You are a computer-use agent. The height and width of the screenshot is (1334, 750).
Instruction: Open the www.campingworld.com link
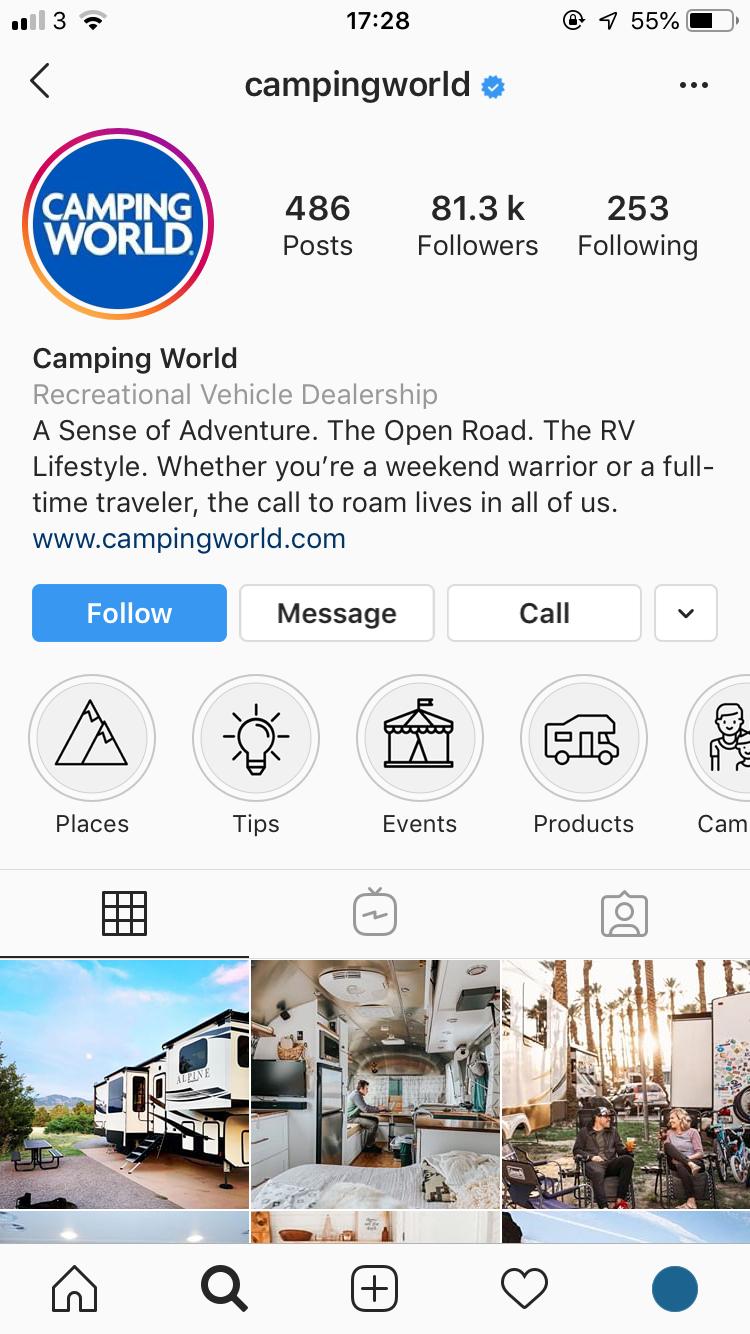tap(189, 539)
